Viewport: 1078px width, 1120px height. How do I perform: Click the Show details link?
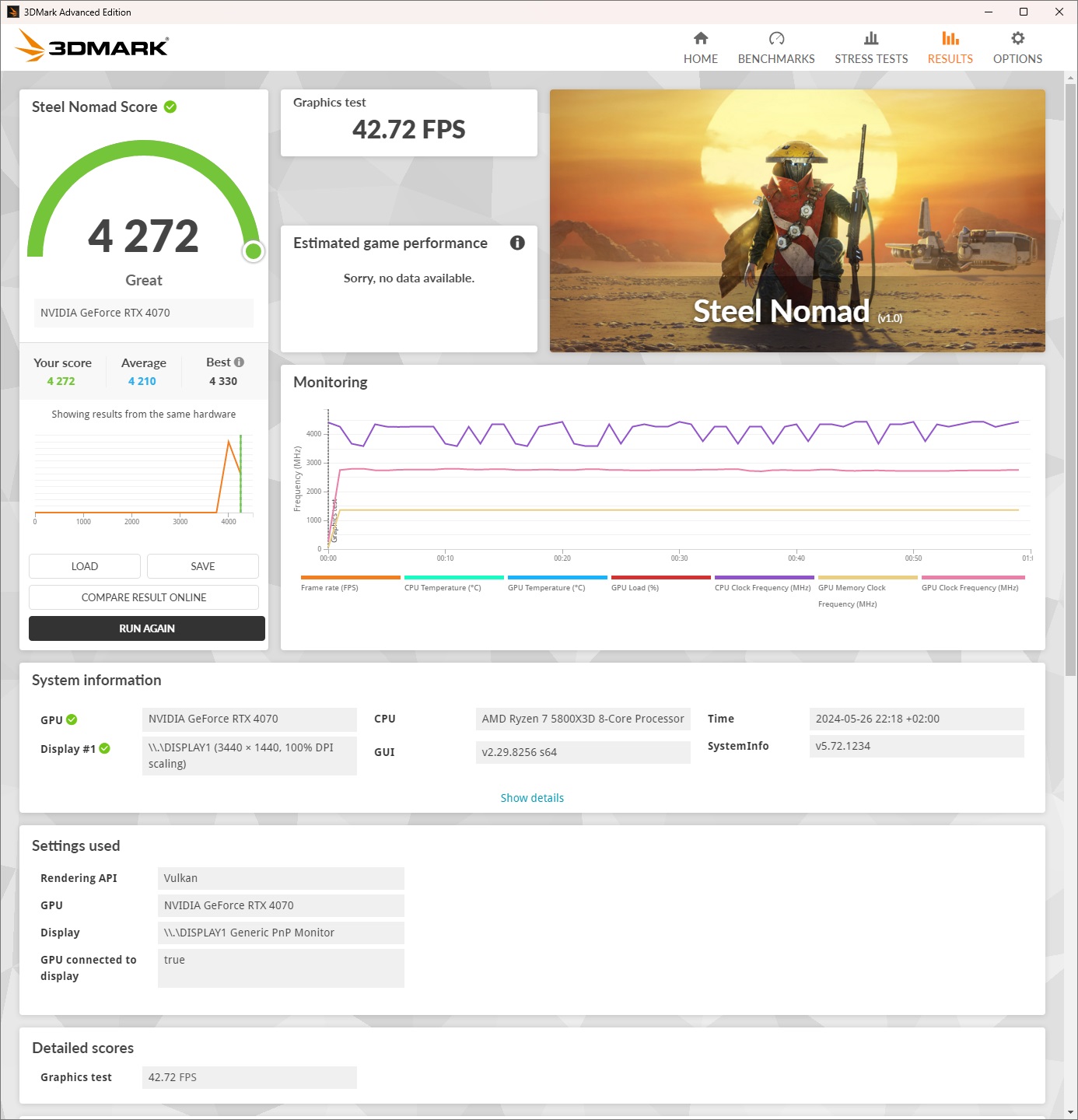(x=532, y=798)
